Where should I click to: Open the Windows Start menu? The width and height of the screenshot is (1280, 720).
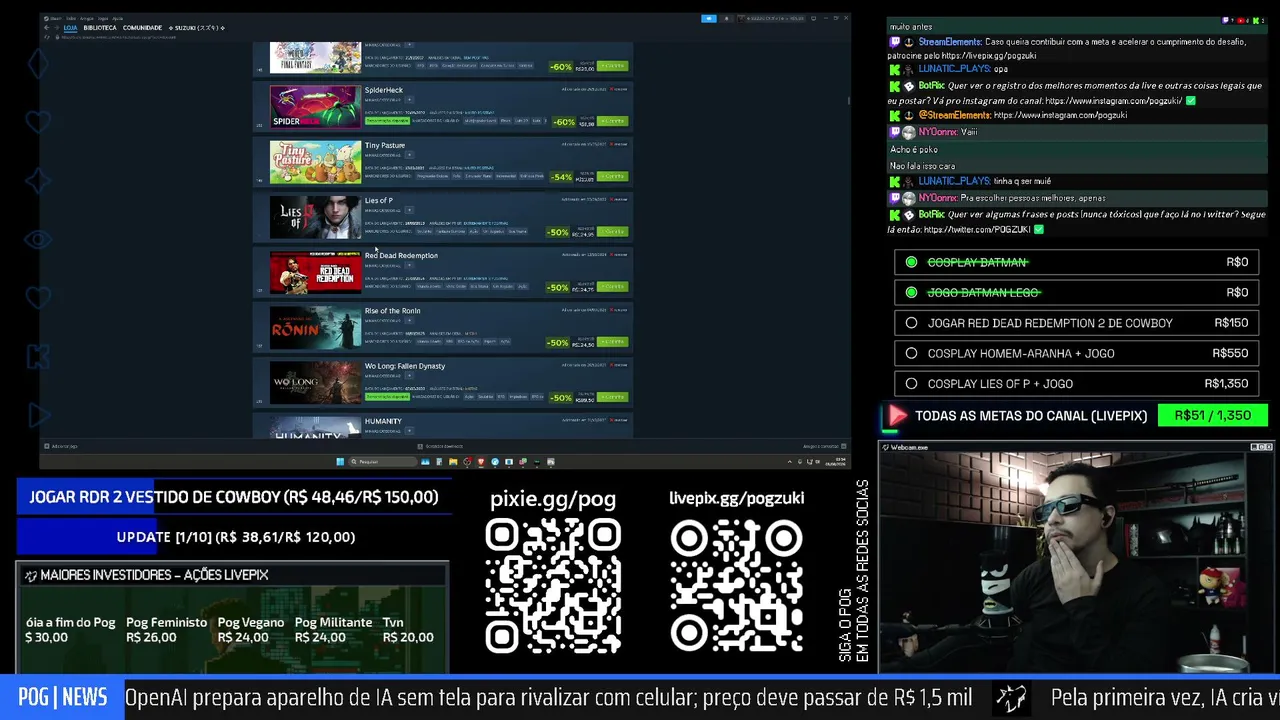pyautogui.click(x=340, y=461)
